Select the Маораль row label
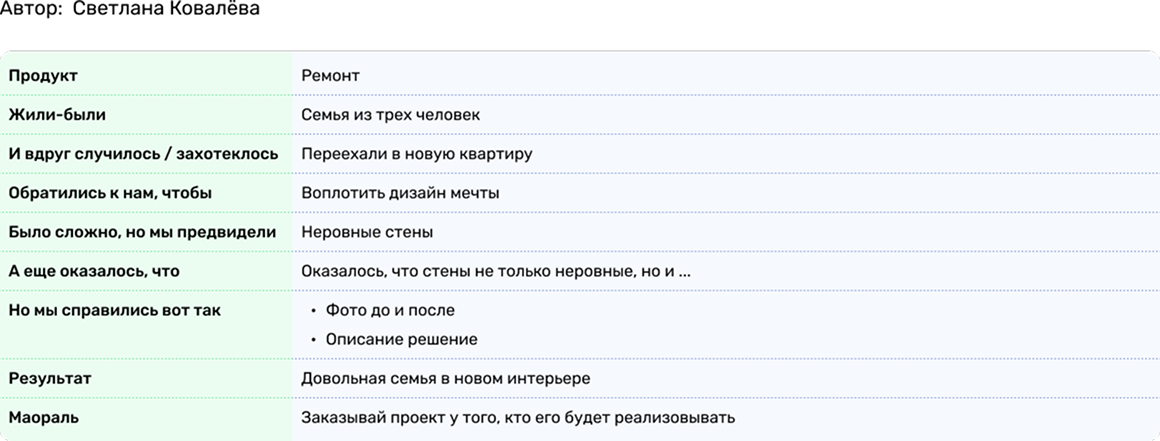 [x=43, y=418]
